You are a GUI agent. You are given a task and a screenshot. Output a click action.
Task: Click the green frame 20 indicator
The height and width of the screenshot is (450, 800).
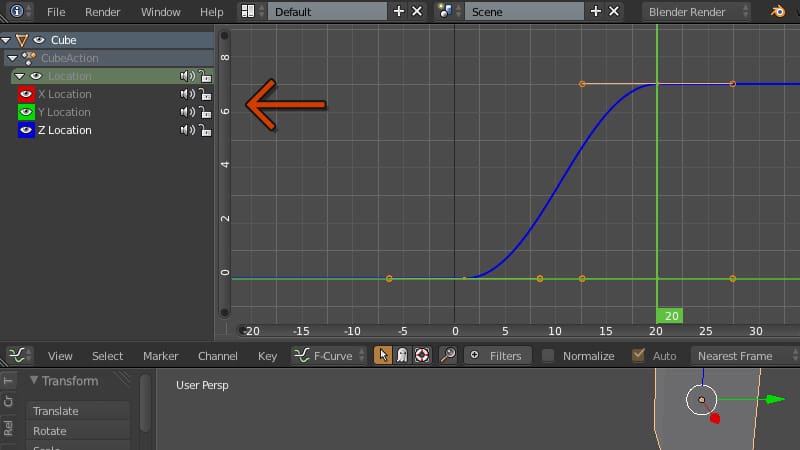tap(669, 316)
